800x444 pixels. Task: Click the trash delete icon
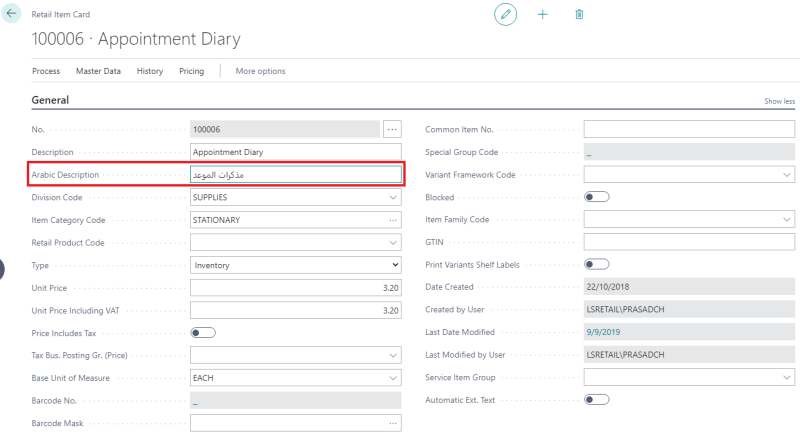[x=579, y=14]
